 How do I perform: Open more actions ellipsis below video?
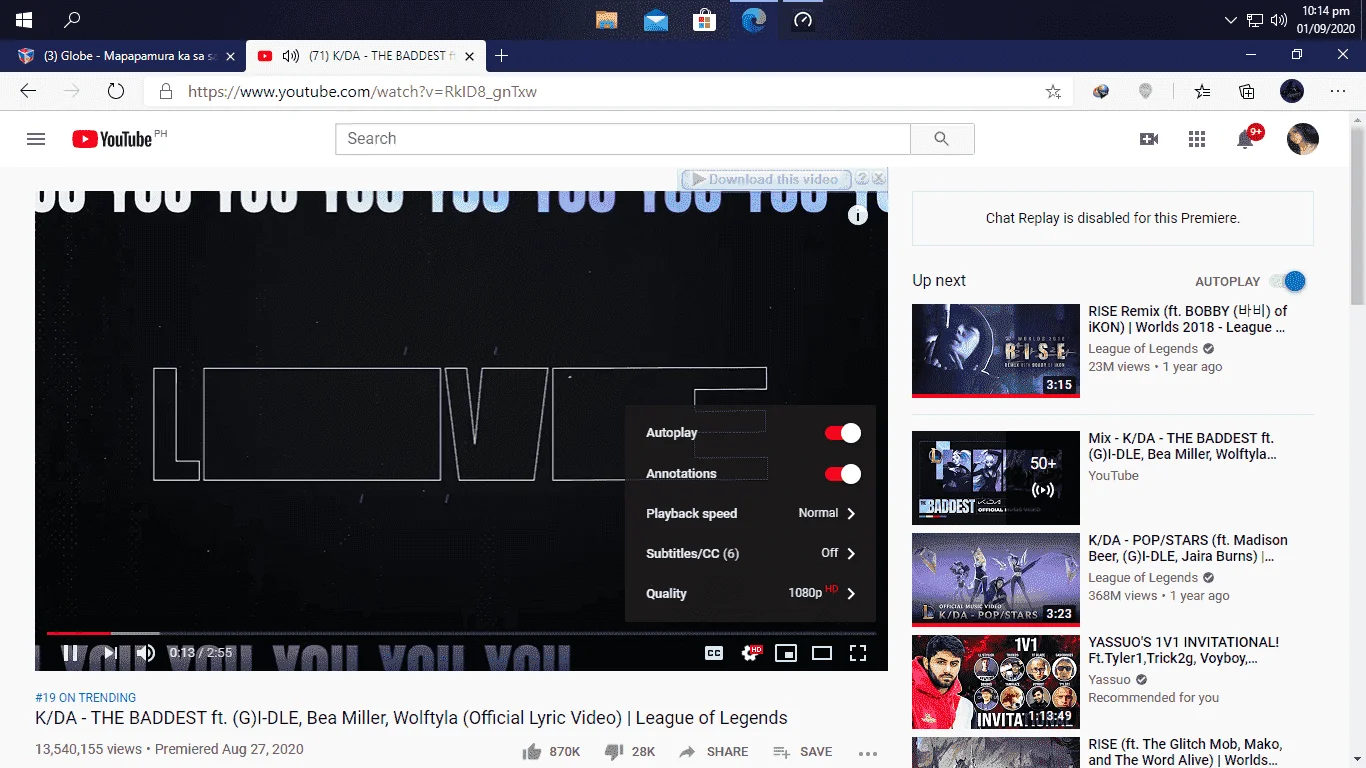coord(868,753)
